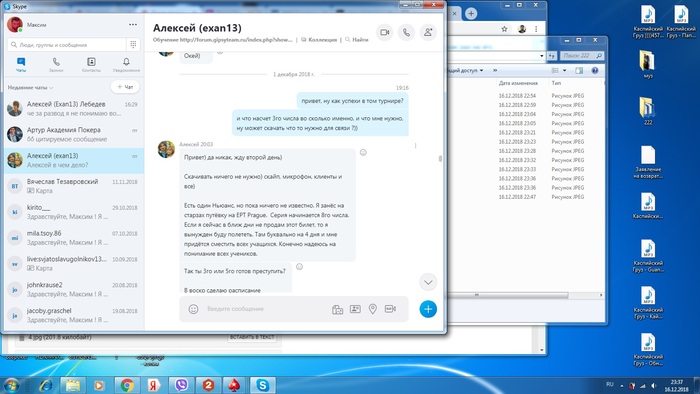Open chat jacoby.graschel
The width and height of the screenshot is (700, 394).
tap(74, 315)
